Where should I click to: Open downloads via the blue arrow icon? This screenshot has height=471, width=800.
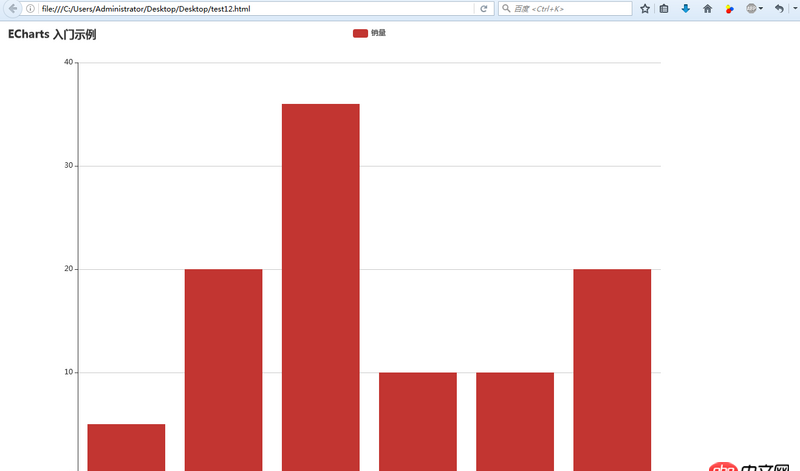686,9
